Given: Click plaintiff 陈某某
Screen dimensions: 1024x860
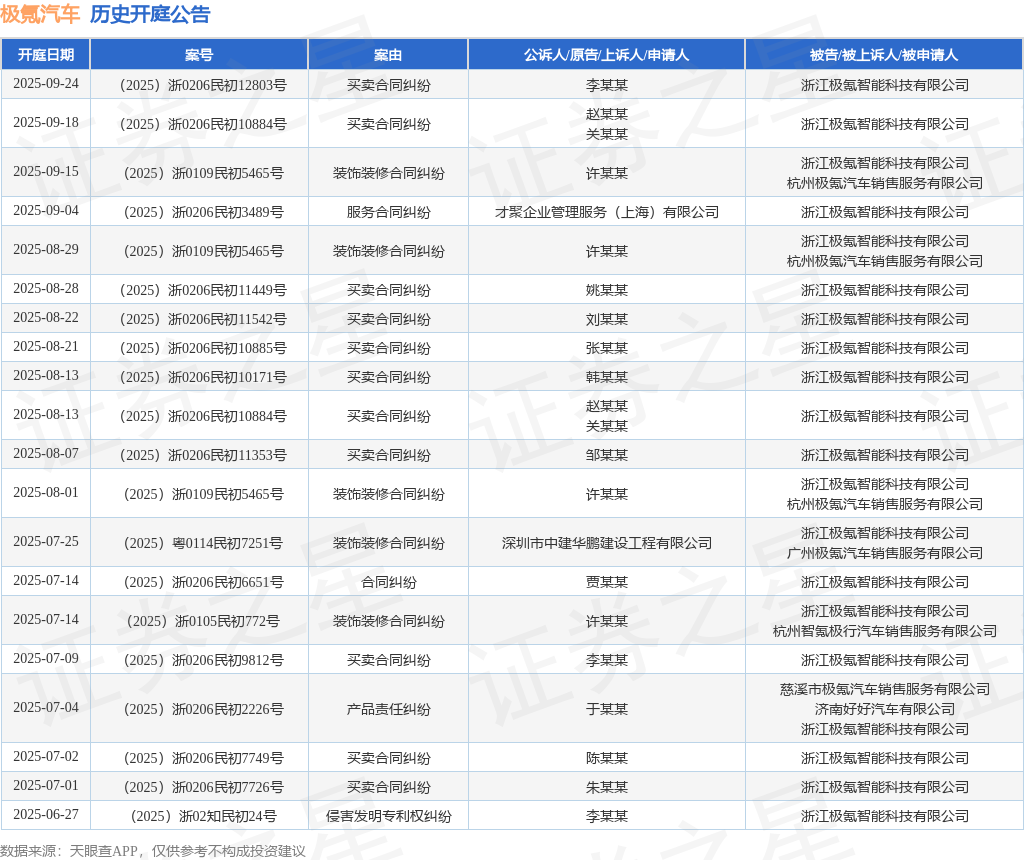Looking at the screenshot, I should tap(606, 758).
